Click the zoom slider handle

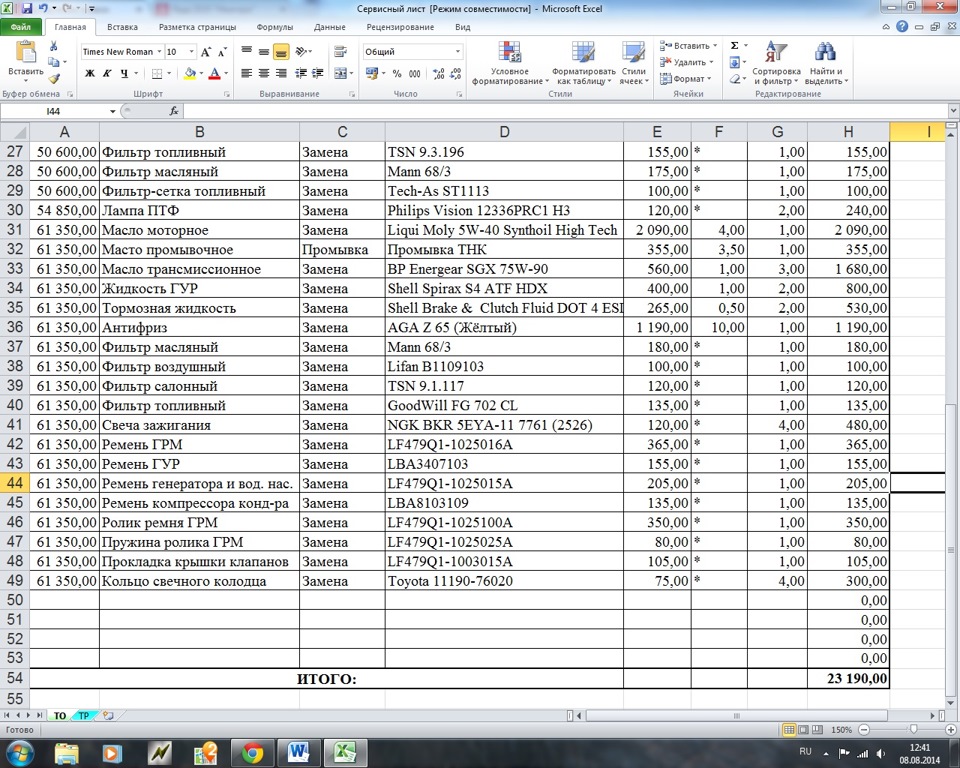click(913, 729)
